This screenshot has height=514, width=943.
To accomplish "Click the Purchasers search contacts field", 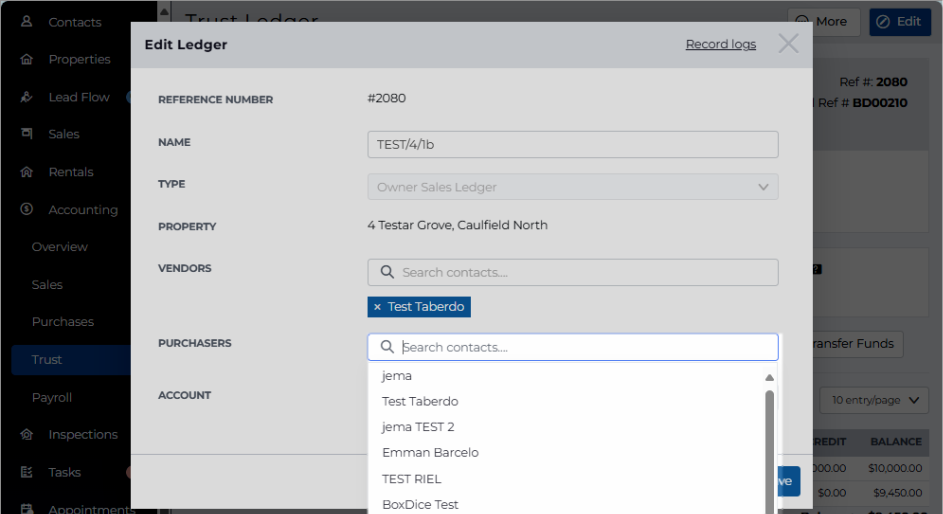I will 573,347.
